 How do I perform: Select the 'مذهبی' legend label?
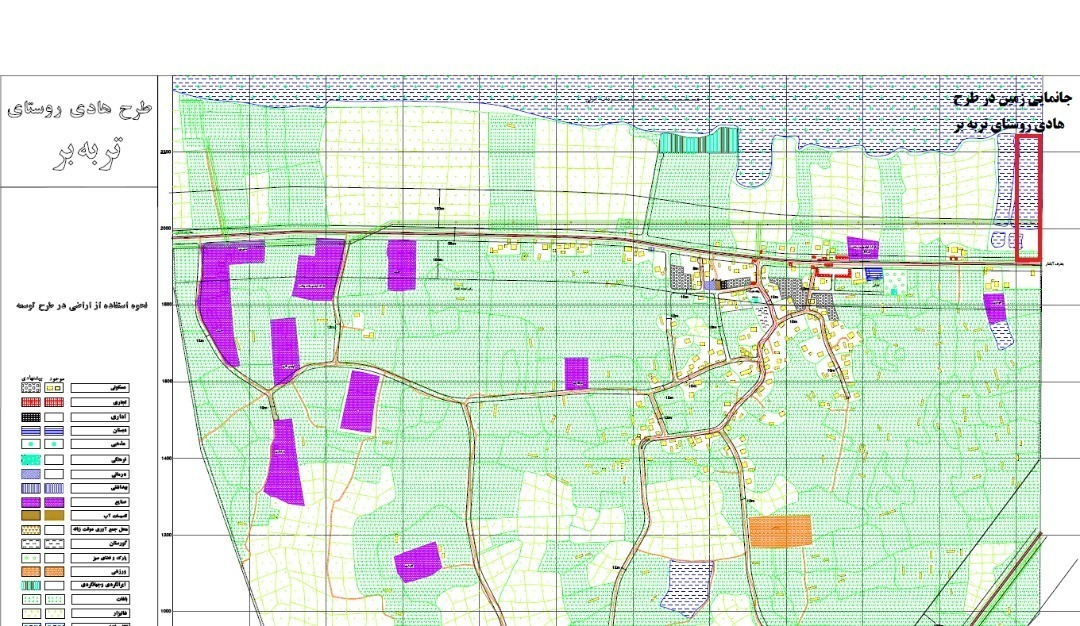click(99, 445)
